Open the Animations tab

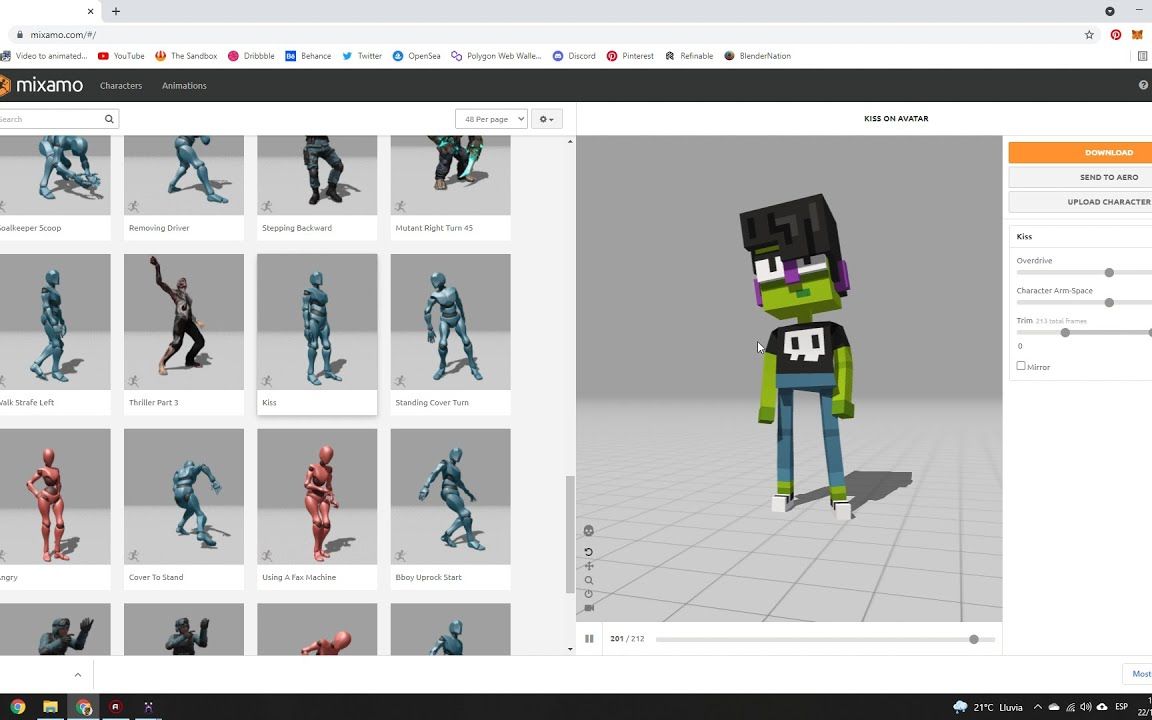click(184, 85)
